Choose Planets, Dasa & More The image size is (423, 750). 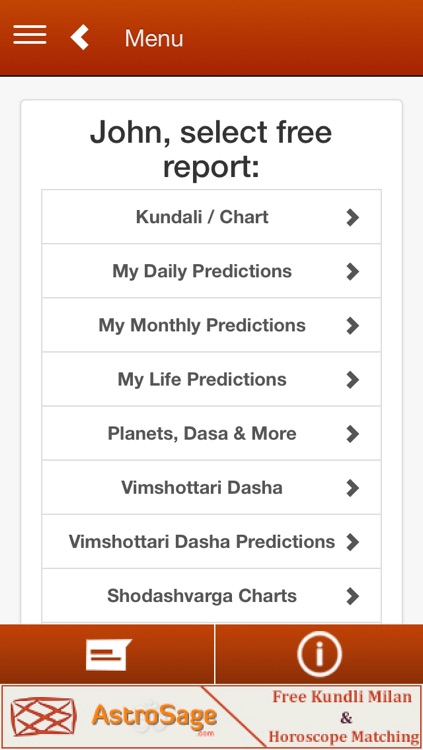click(212, 433)
